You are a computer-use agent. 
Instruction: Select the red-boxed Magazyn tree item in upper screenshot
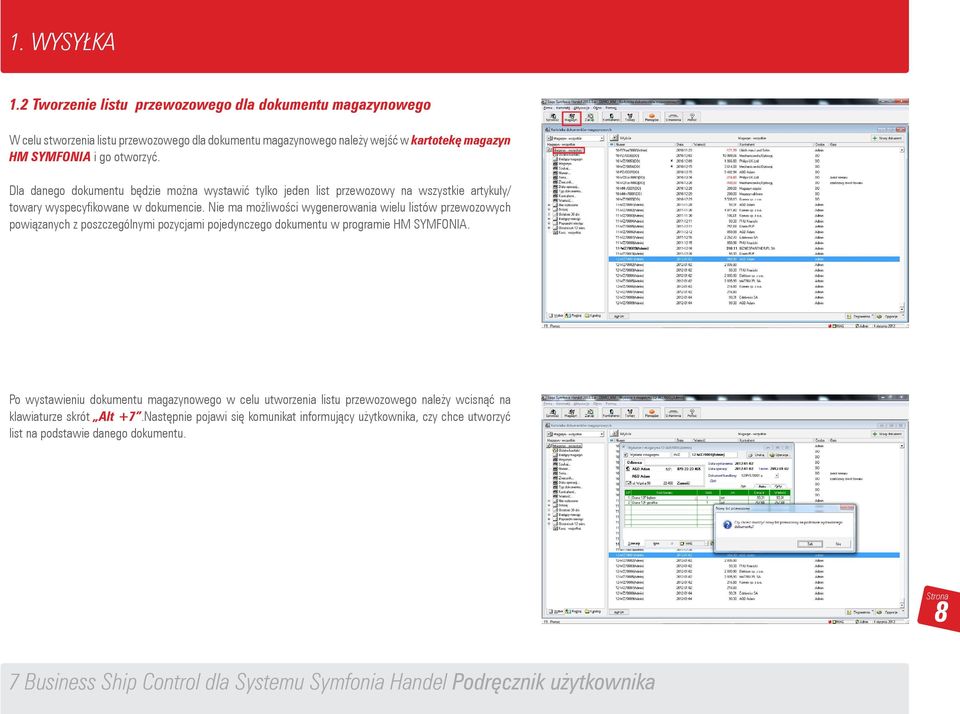tap(569, 150)
